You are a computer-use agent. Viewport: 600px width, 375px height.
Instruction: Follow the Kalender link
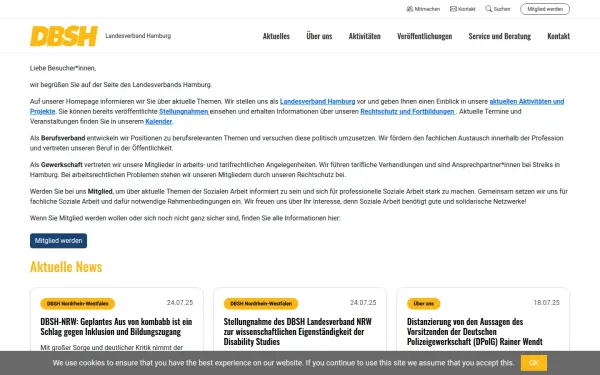(x=158, y=121)
